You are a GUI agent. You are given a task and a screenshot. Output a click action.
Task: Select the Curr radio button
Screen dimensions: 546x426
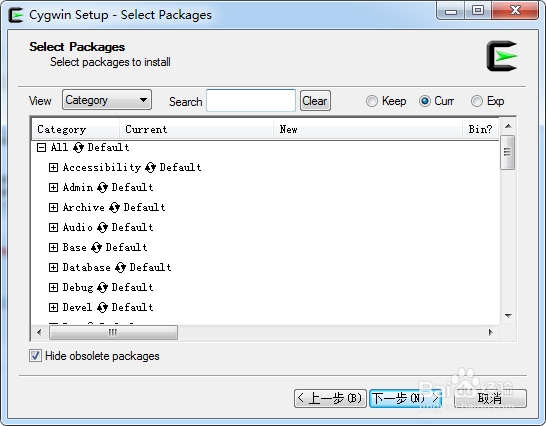[x=425, y=101]
